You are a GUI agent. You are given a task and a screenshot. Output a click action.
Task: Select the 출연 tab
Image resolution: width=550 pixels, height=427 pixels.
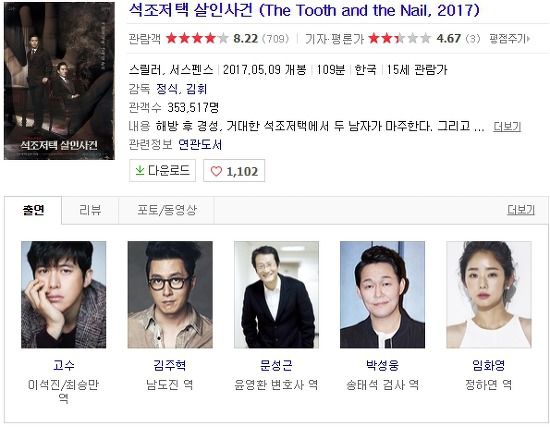pos(33,210)
